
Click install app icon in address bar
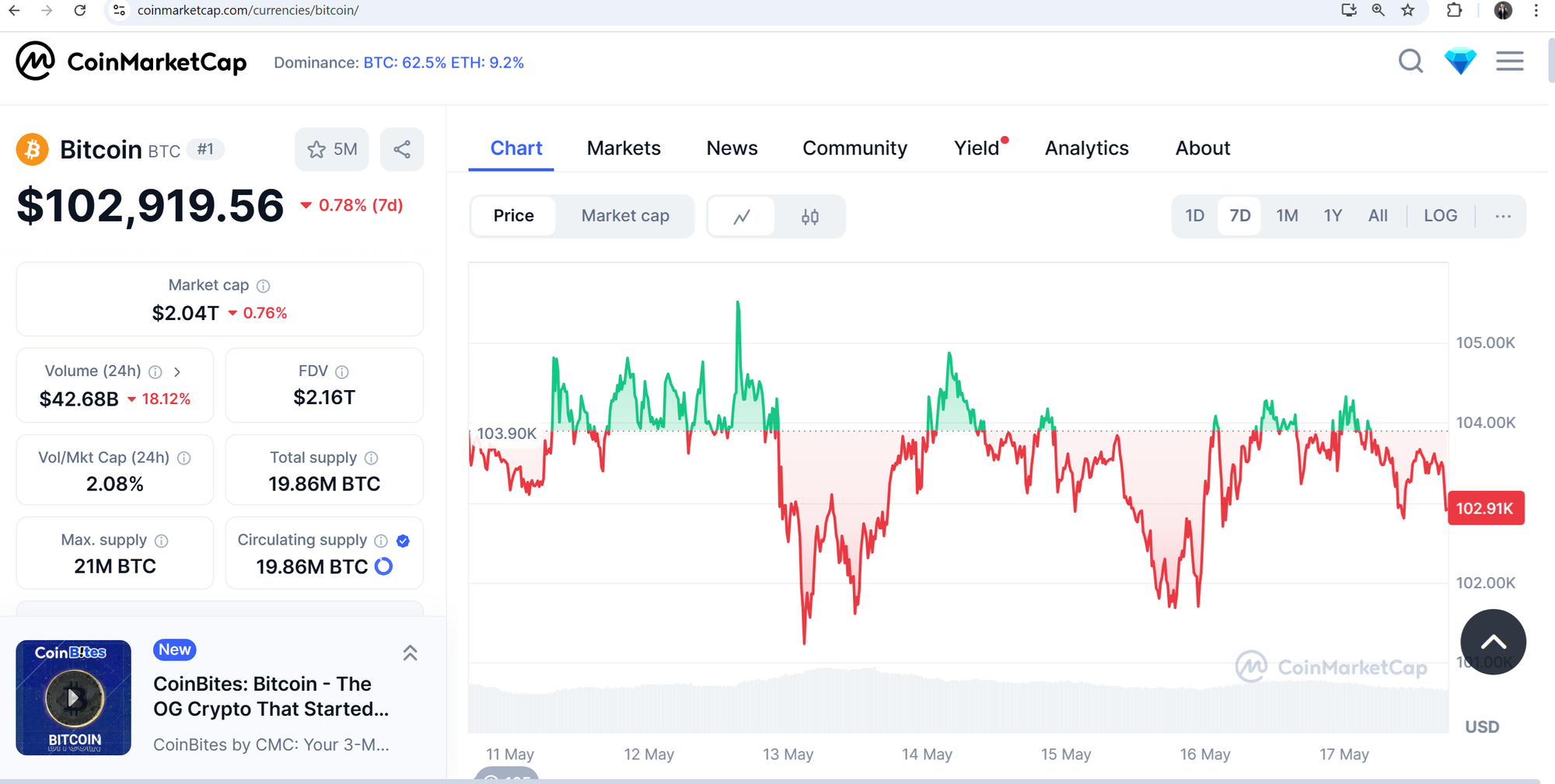[1349, 10]
